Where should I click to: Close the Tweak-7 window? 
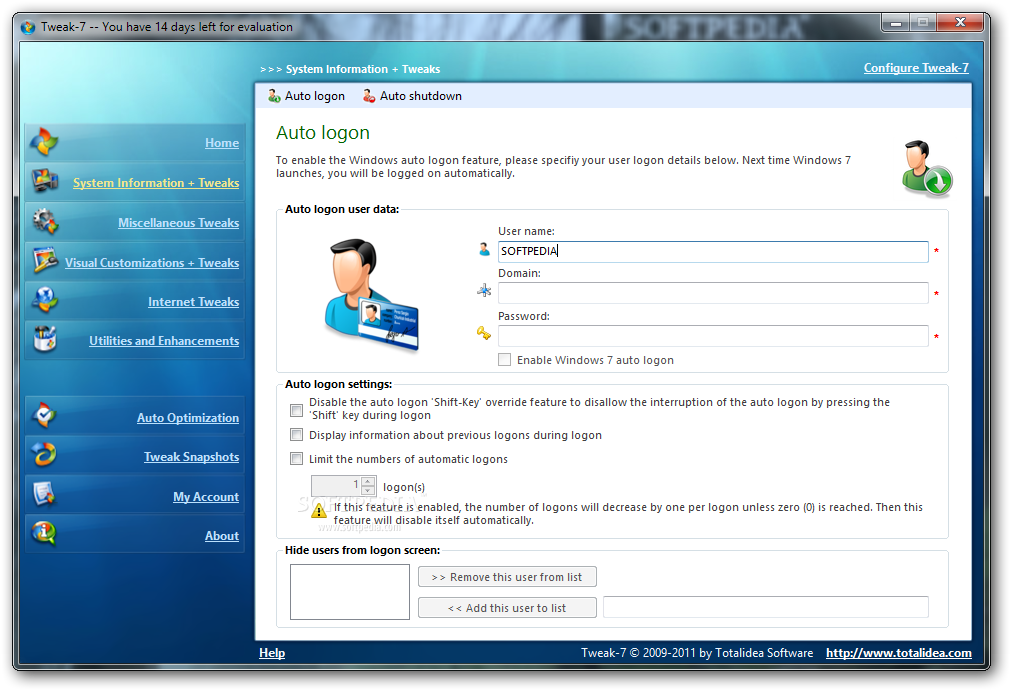pos(960,23)
